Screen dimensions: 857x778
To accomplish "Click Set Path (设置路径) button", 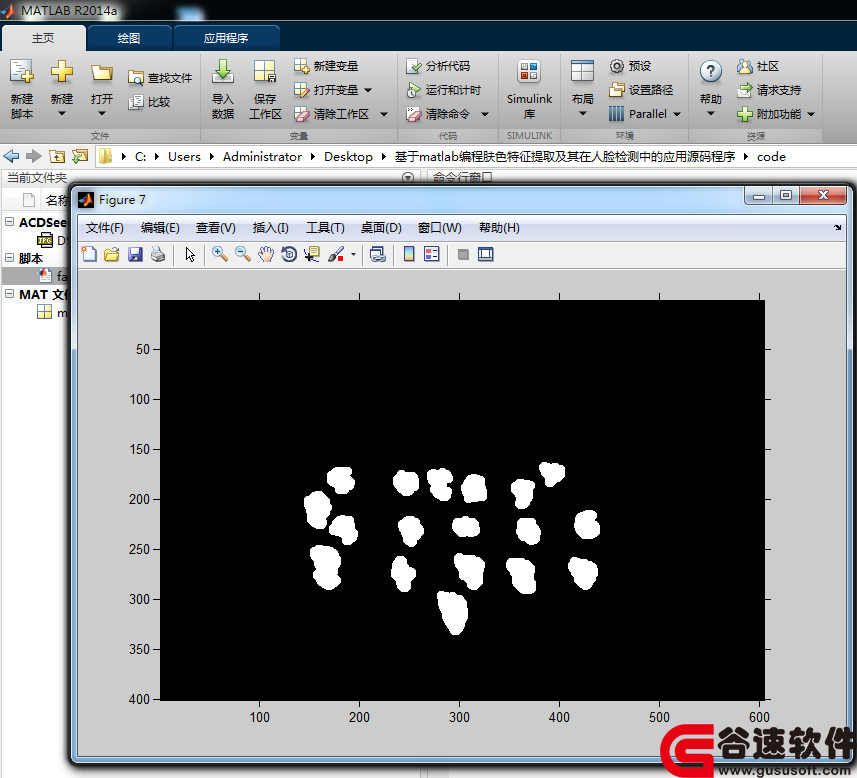I will point(641,90).
